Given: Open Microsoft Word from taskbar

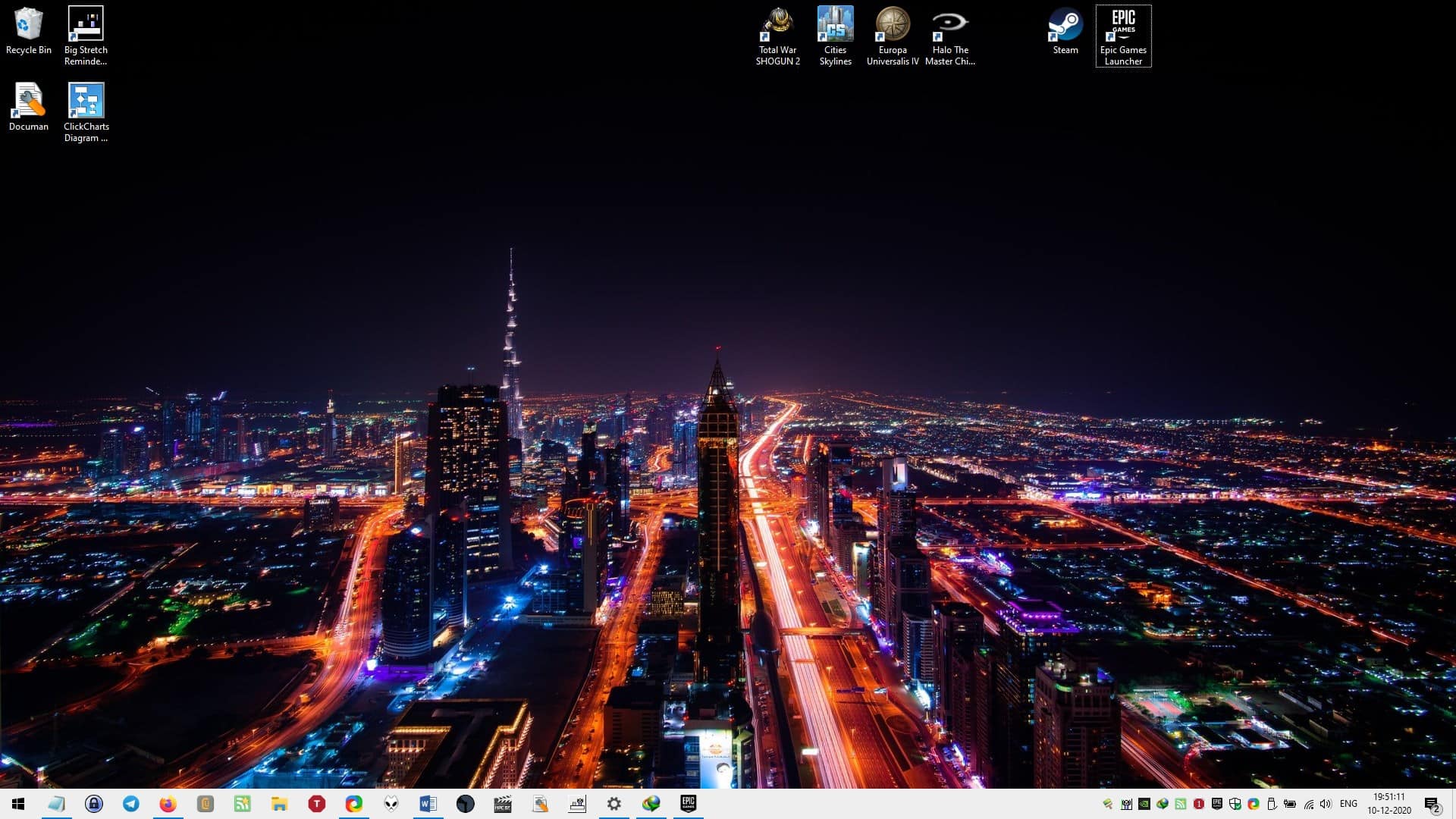Looking at the screenshot, I should tap(428, 803).
